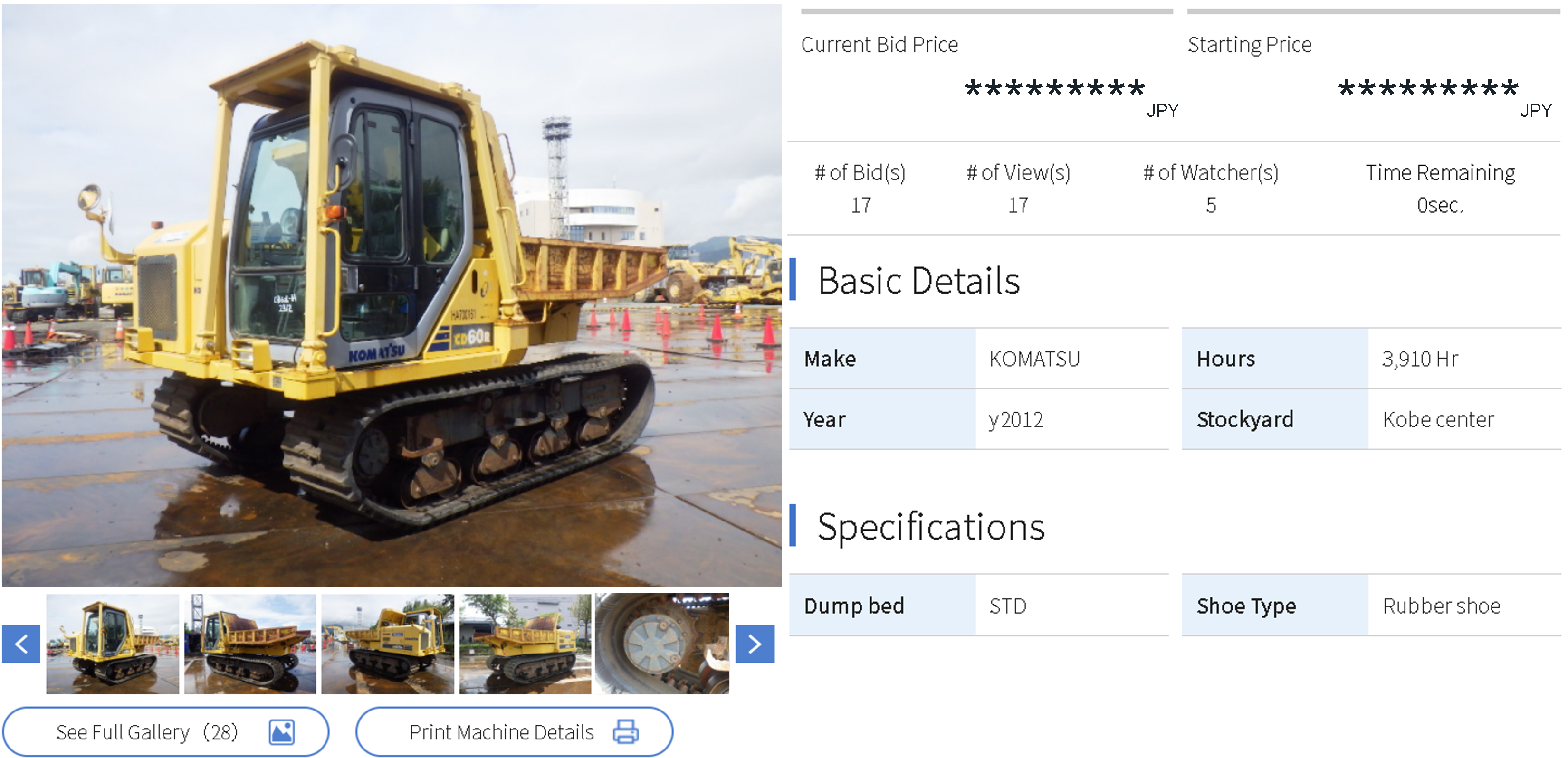
Task: Open the See Full Gallery (28) button
Action: click(x=165, y=732)
